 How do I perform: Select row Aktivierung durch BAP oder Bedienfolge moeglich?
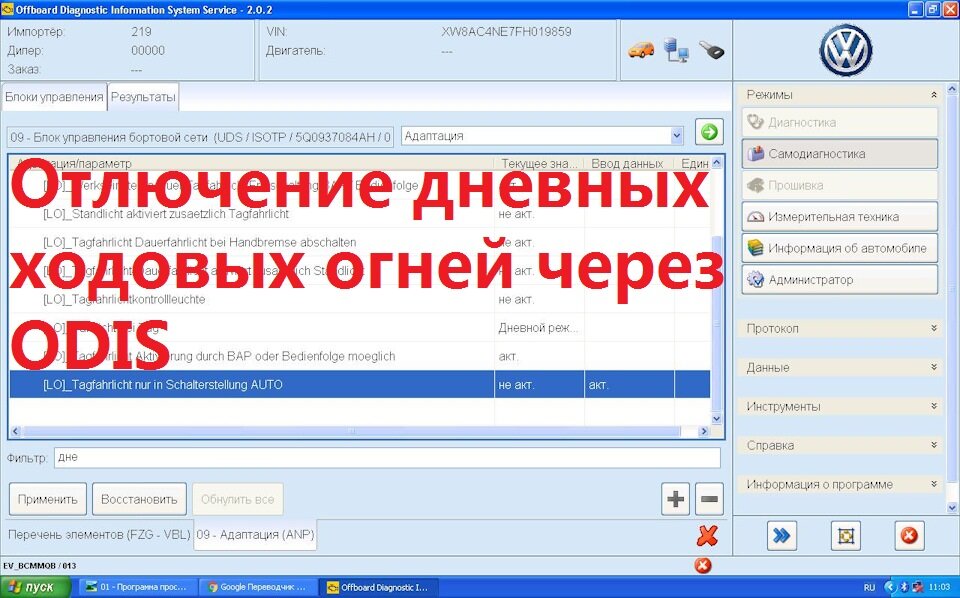pyautogui.click(x=360, y=356)
